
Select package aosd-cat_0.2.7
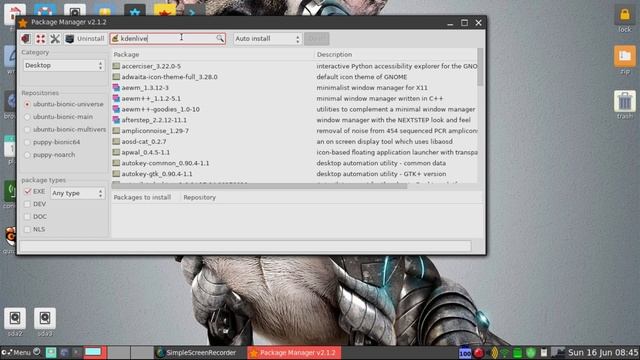(x=294, y=142)
